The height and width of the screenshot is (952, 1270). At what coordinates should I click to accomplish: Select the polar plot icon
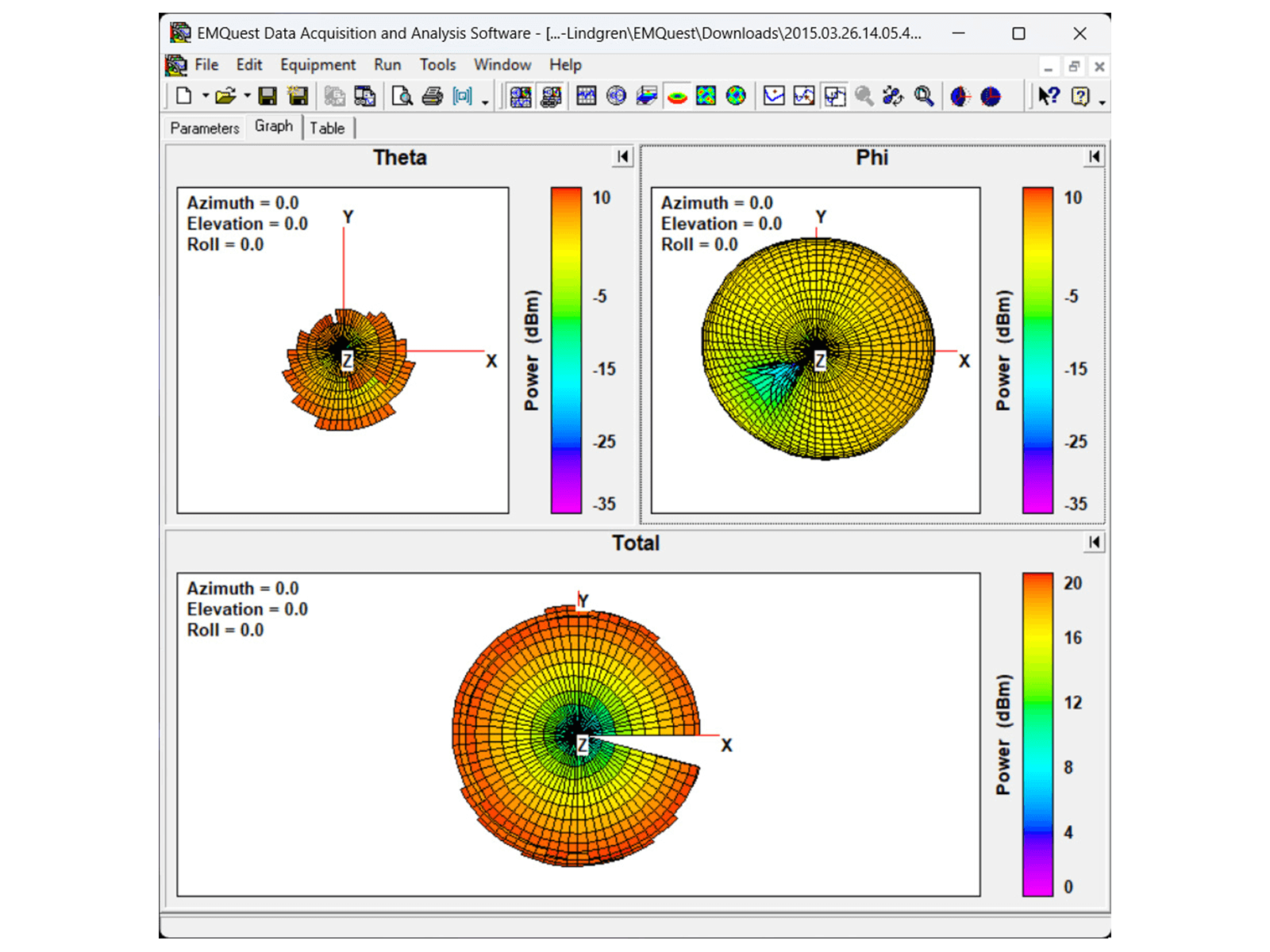616,97
